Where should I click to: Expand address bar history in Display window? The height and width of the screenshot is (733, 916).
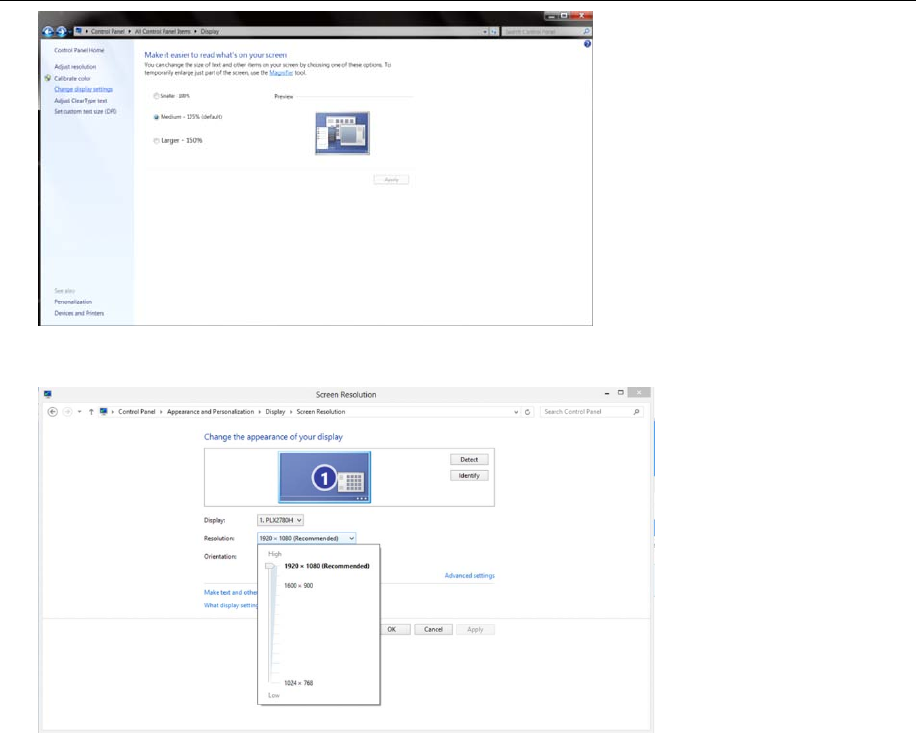pos(485,32)
